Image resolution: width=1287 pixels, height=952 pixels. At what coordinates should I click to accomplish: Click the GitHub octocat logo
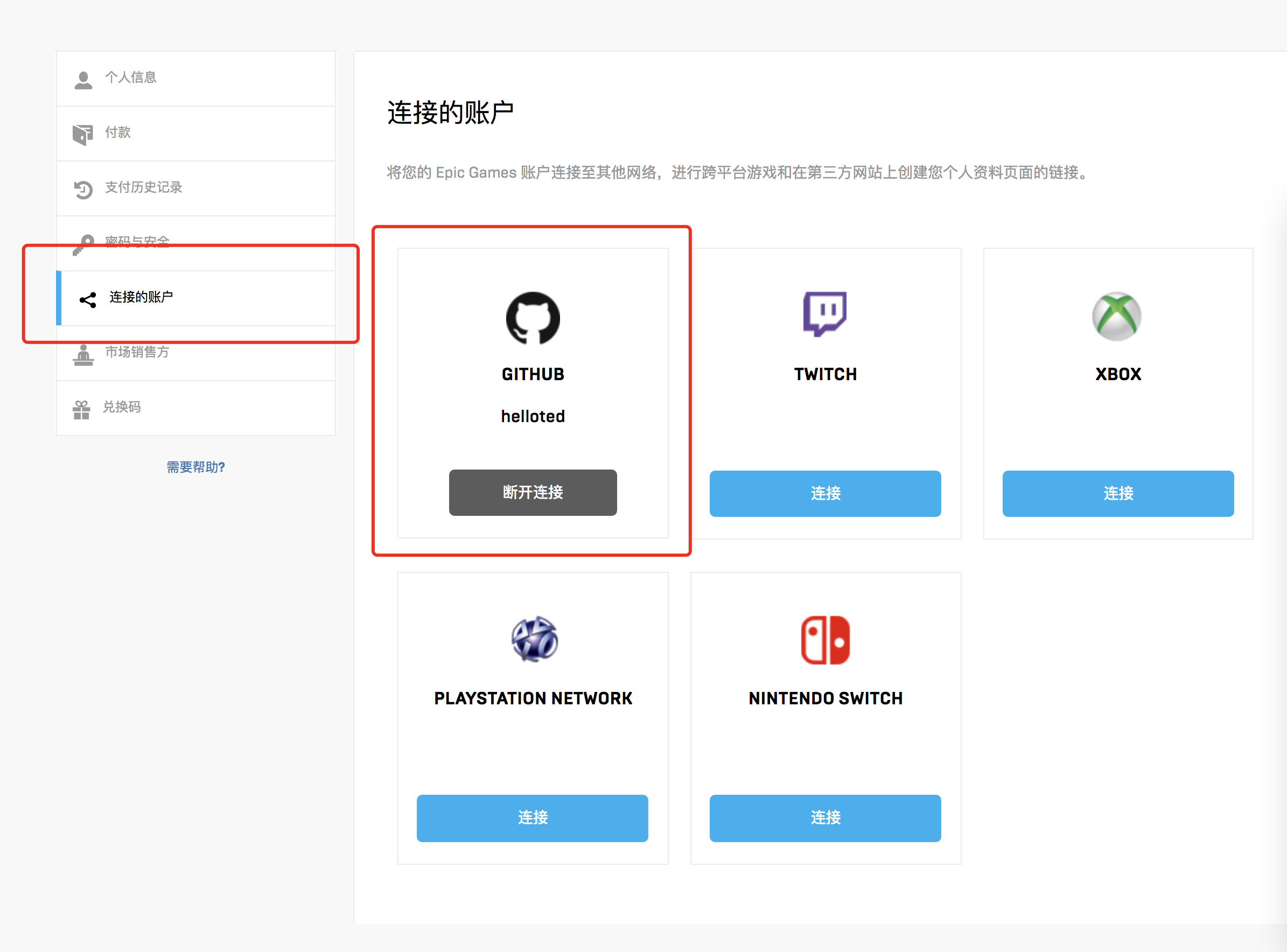(x=533, y=318)
